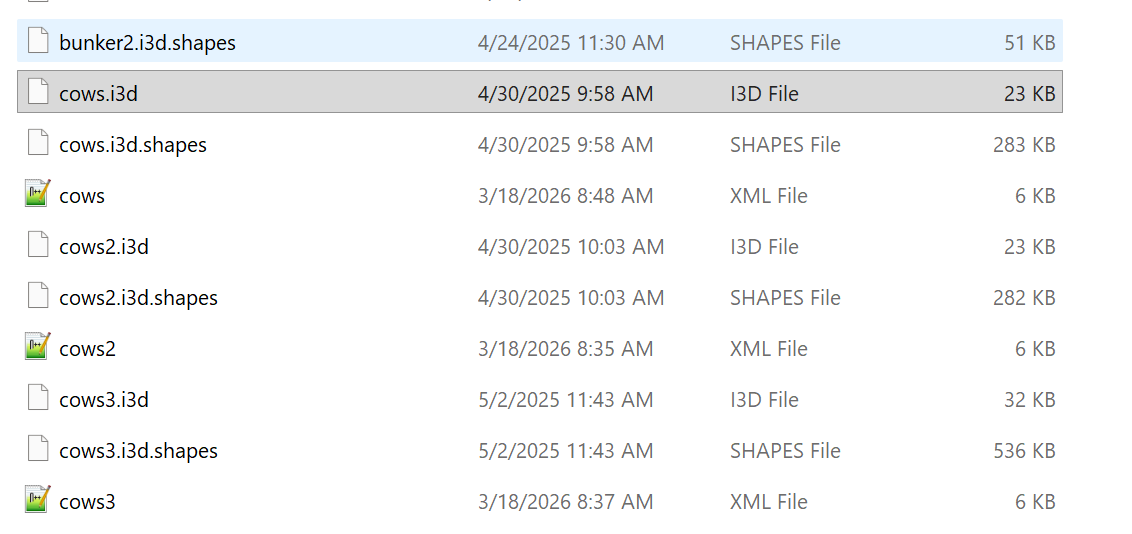
Task: Click the 5/2/2025 11:43 AM date of cows3.i3d
Action: (565, 400)
